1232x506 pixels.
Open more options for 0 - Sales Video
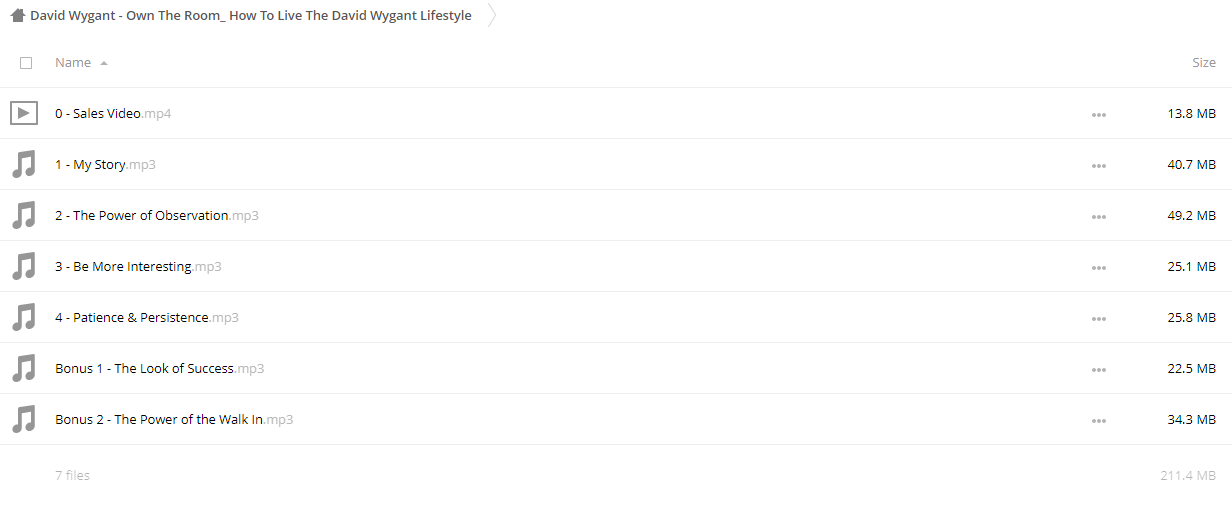click(1099, 114)
